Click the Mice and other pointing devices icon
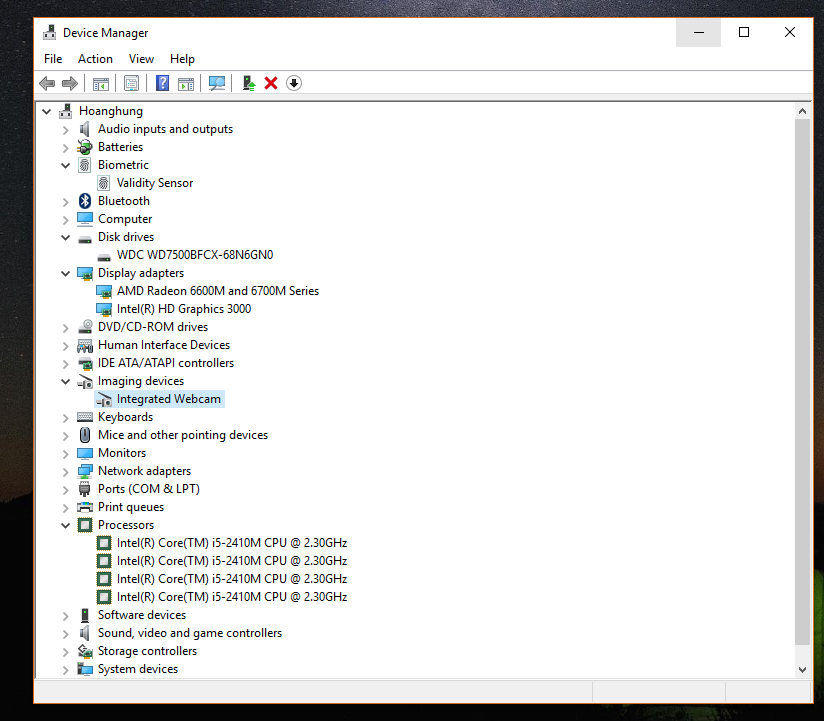The height and width of the screenshot is (721, 824). point(85,435)
